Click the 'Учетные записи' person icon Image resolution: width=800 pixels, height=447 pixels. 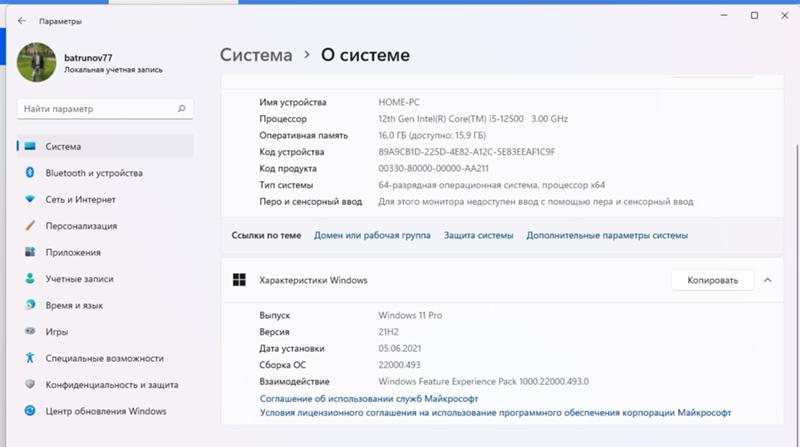30,279
